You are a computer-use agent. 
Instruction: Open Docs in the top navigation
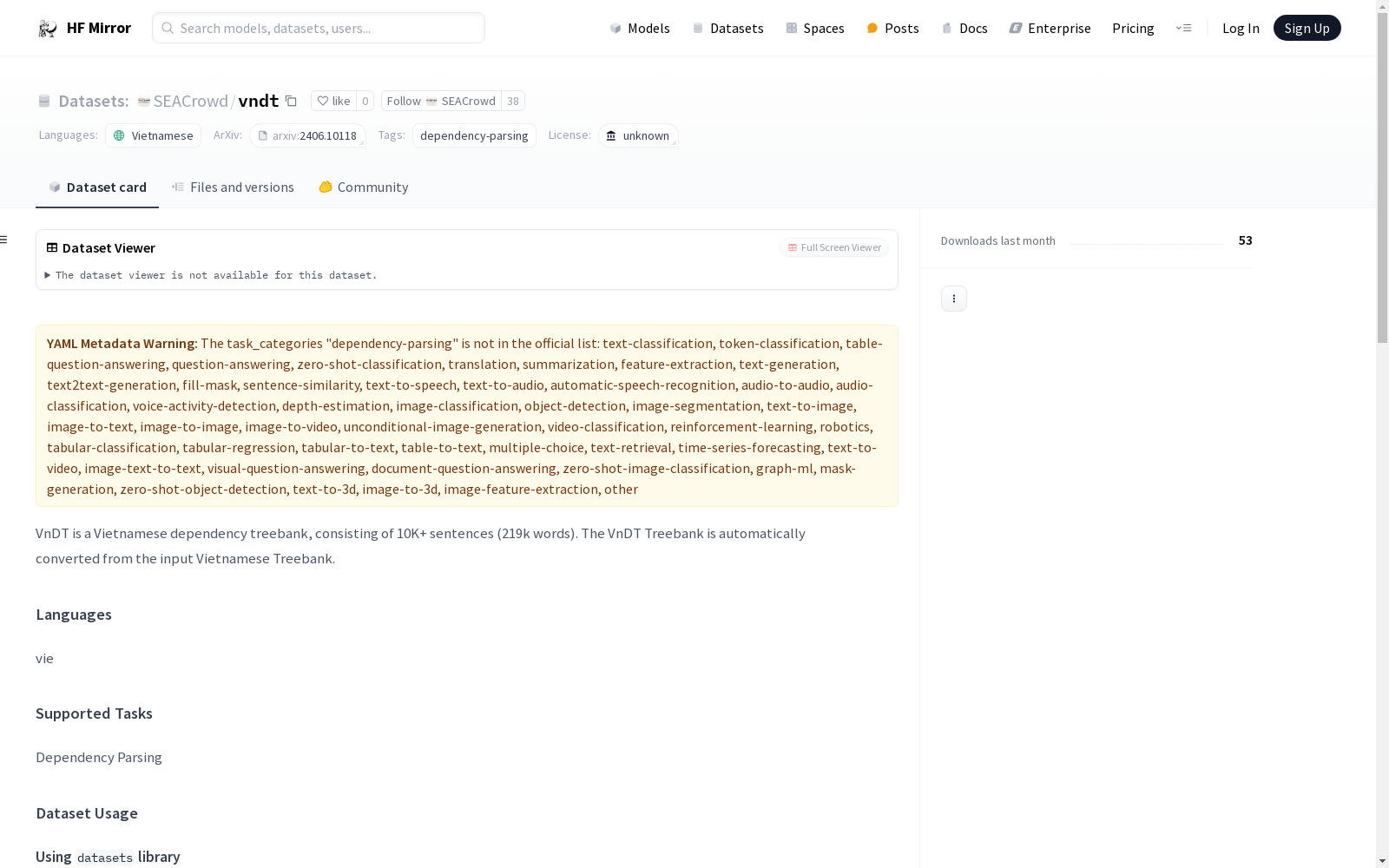964,28
